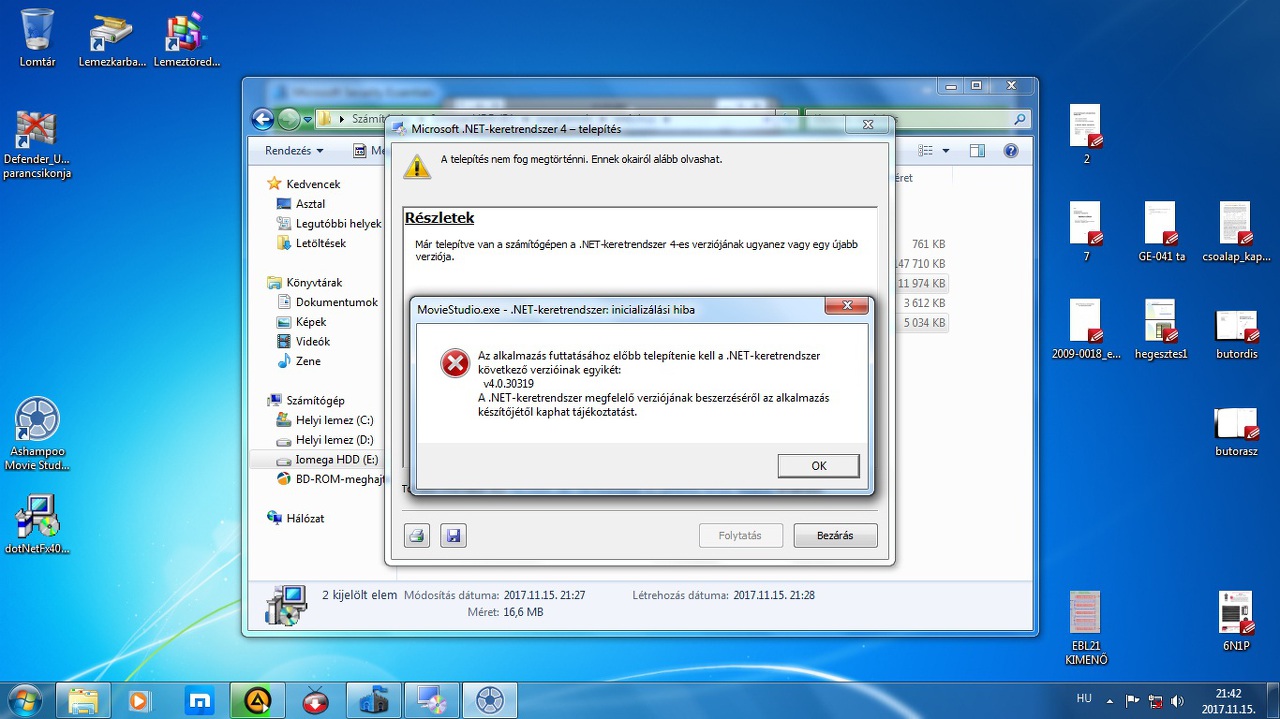The height and width of the screenshot is (719, 1280).
Task: Open the Rendezés dropdown menu
Action: click(294, 151)
